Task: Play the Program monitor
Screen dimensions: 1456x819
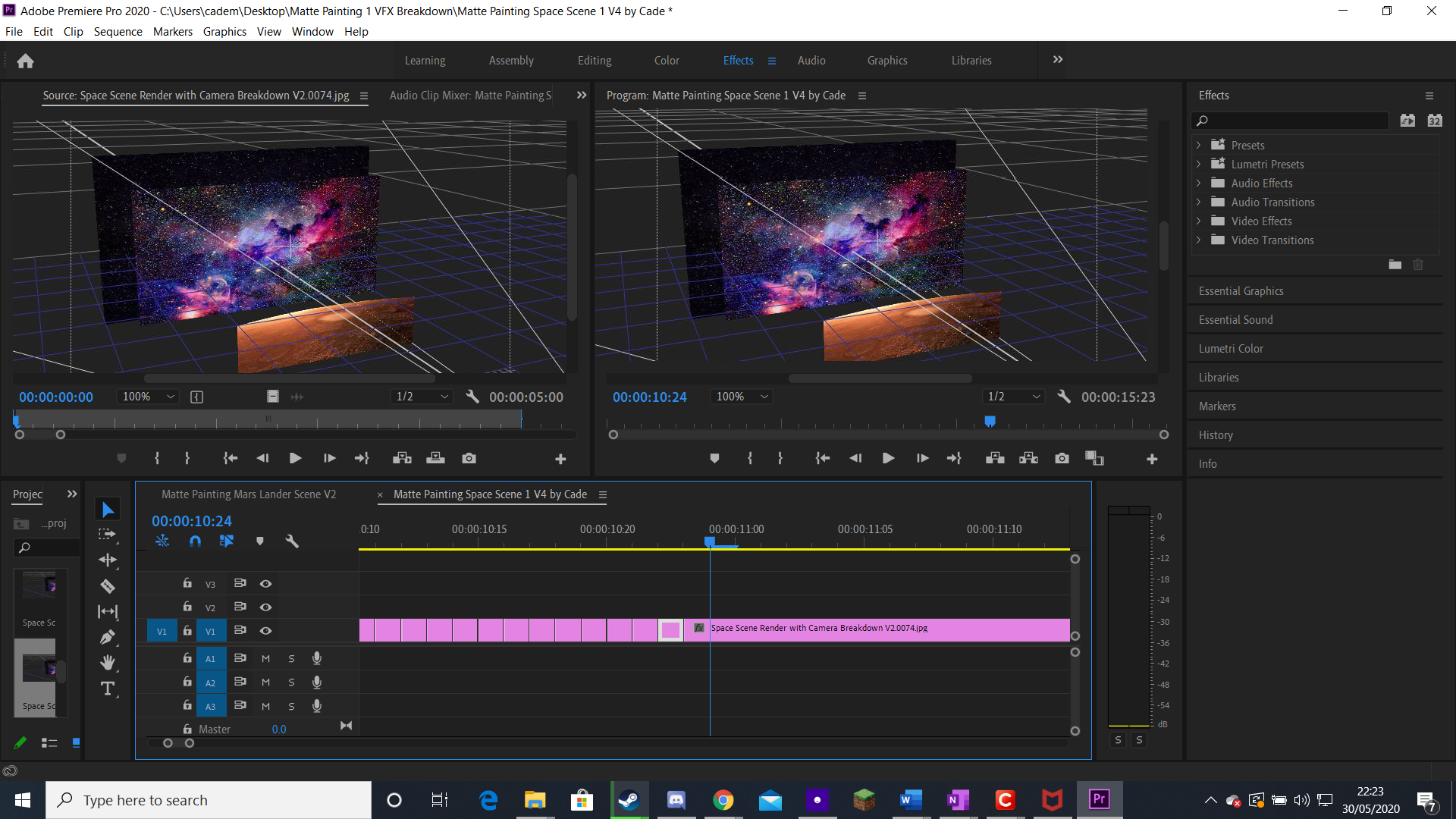Action: tap(888, 458)
